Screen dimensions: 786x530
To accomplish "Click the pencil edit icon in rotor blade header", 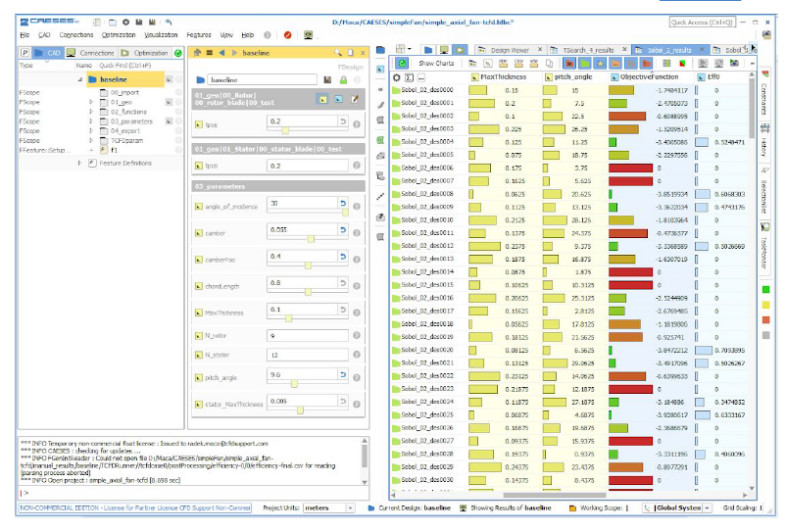I will coord(355,99).
